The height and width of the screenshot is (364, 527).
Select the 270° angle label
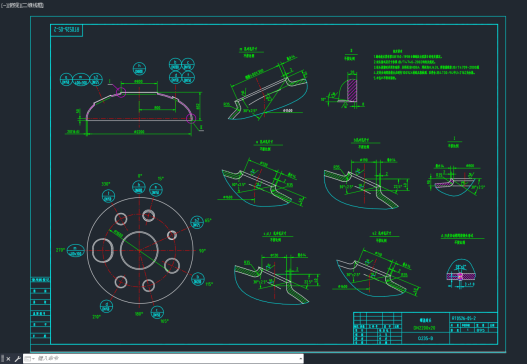coord(60,250)
